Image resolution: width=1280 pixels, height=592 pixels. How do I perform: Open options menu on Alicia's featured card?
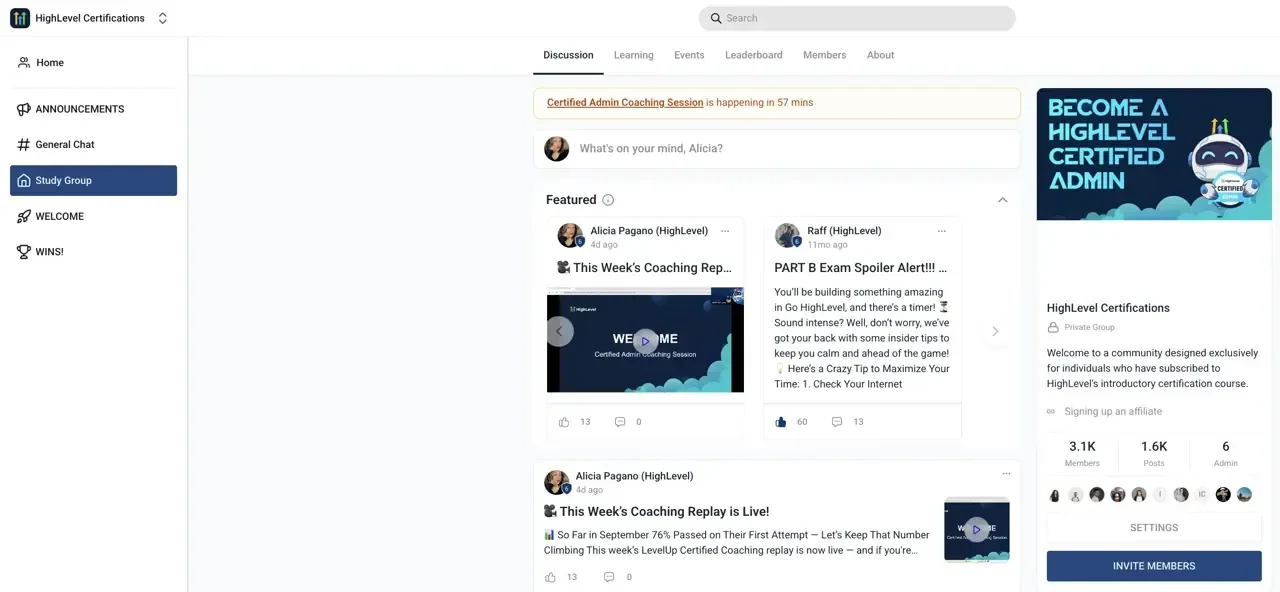tap(725, 231)
